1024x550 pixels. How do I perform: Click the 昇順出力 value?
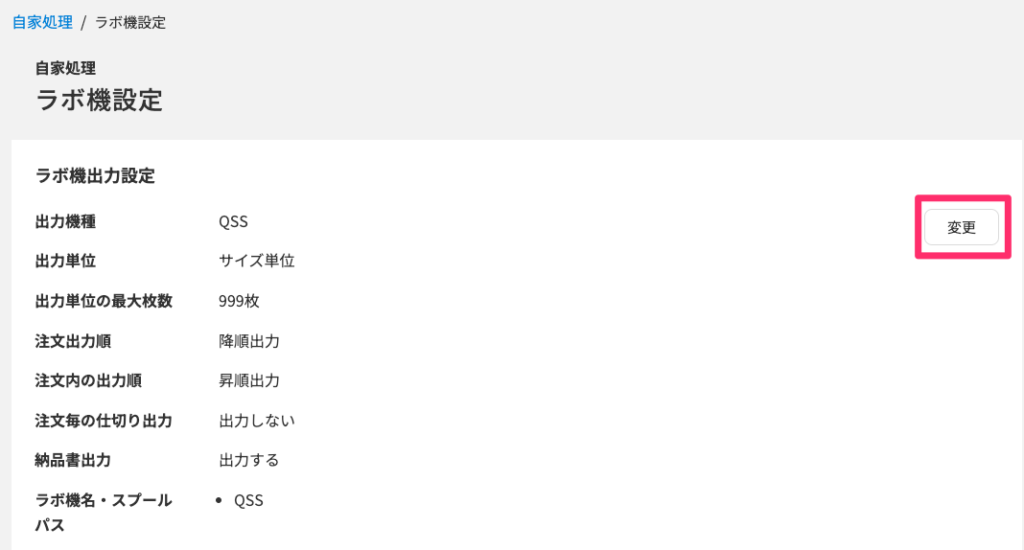click(x=249, y=380)
